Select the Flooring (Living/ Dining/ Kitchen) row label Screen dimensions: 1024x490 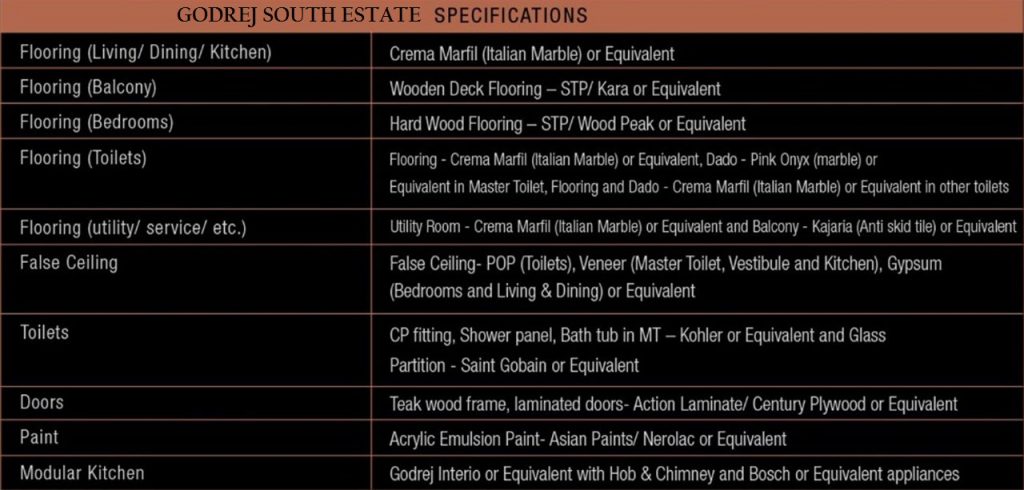(x=146, y=52)
